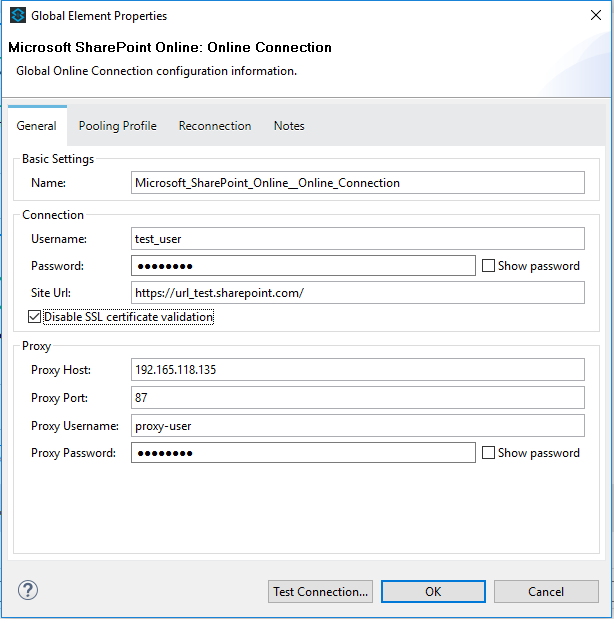Focus the Username field containing test_user

point(357,239)
